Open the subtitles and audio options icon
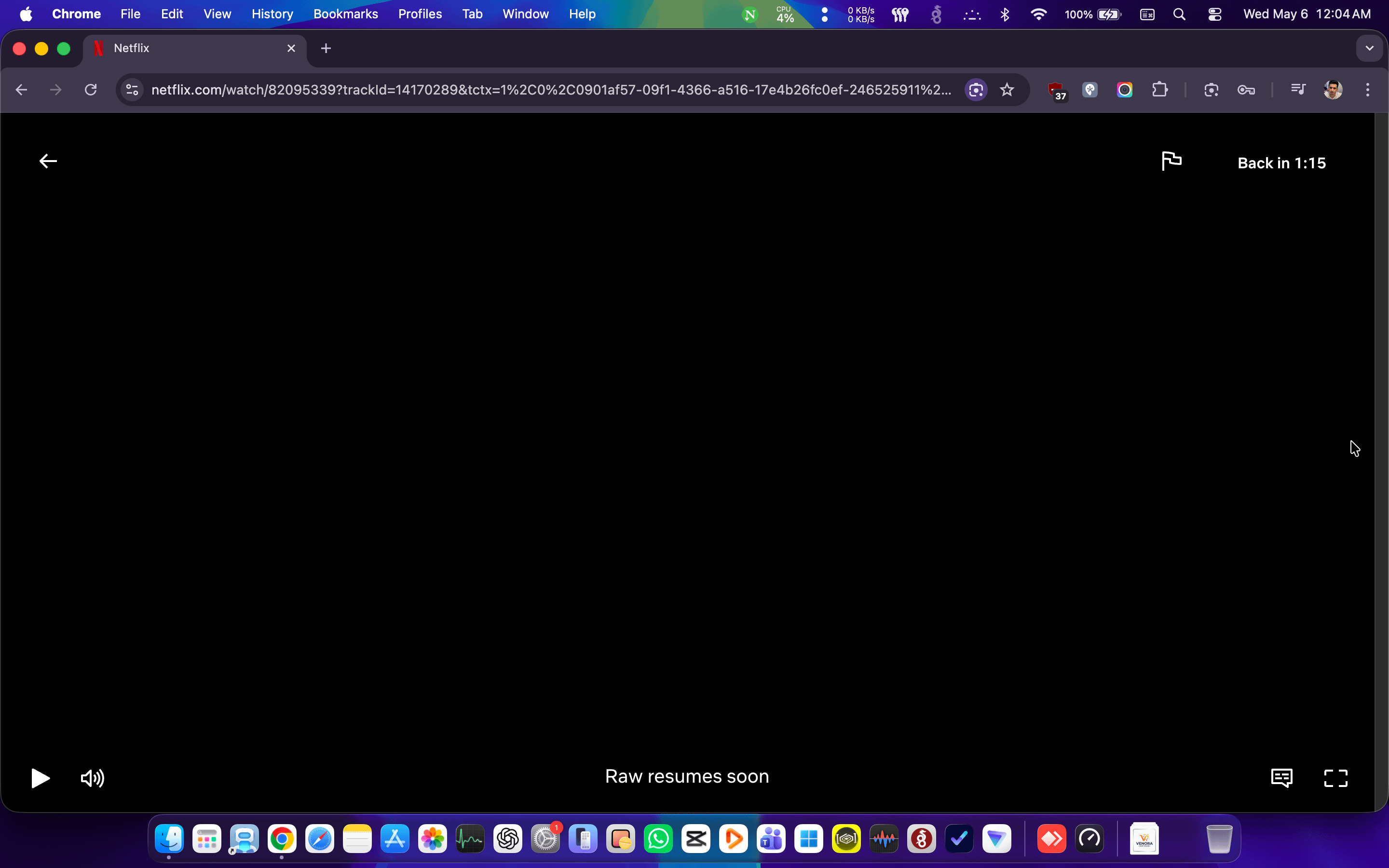 tap(1281, 778)
